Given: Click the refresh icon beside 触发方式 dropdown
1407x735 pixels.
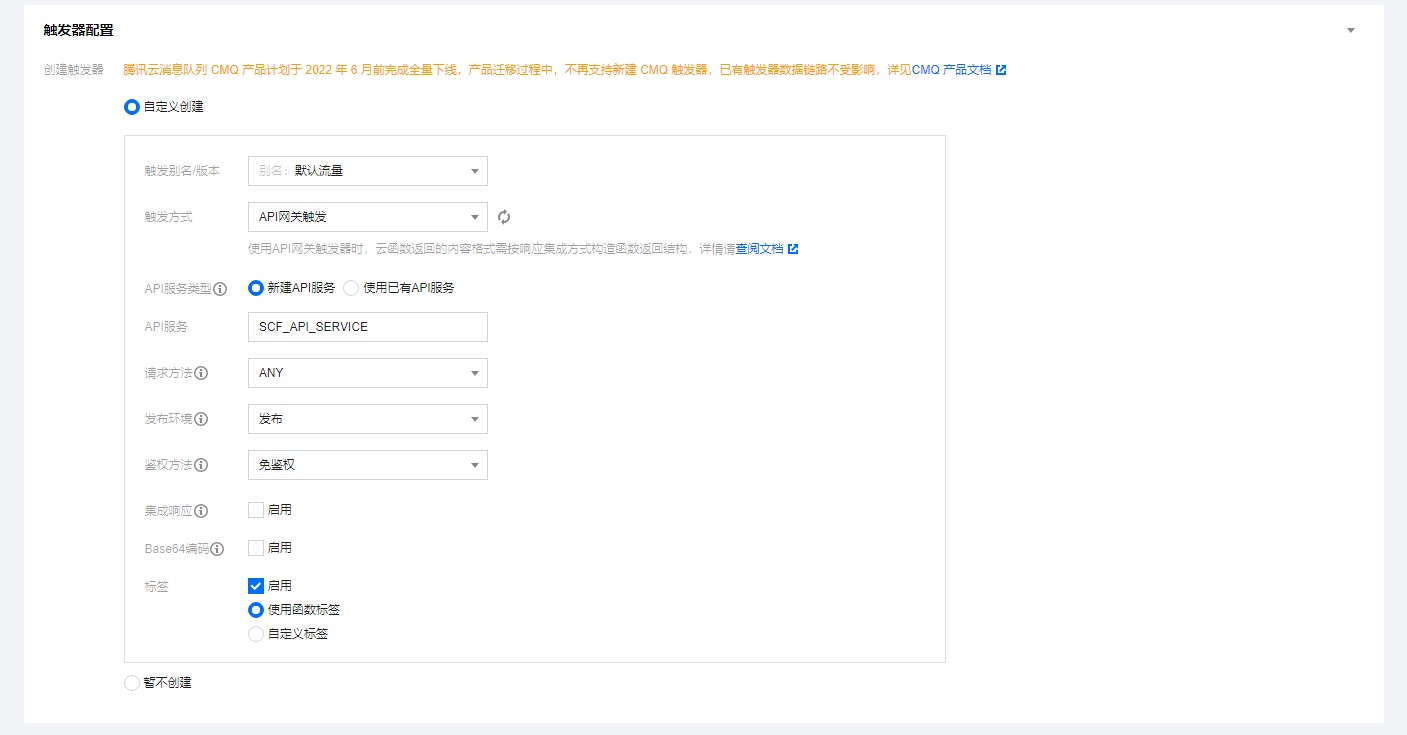Looking at the screenshot, I should 504,217.
